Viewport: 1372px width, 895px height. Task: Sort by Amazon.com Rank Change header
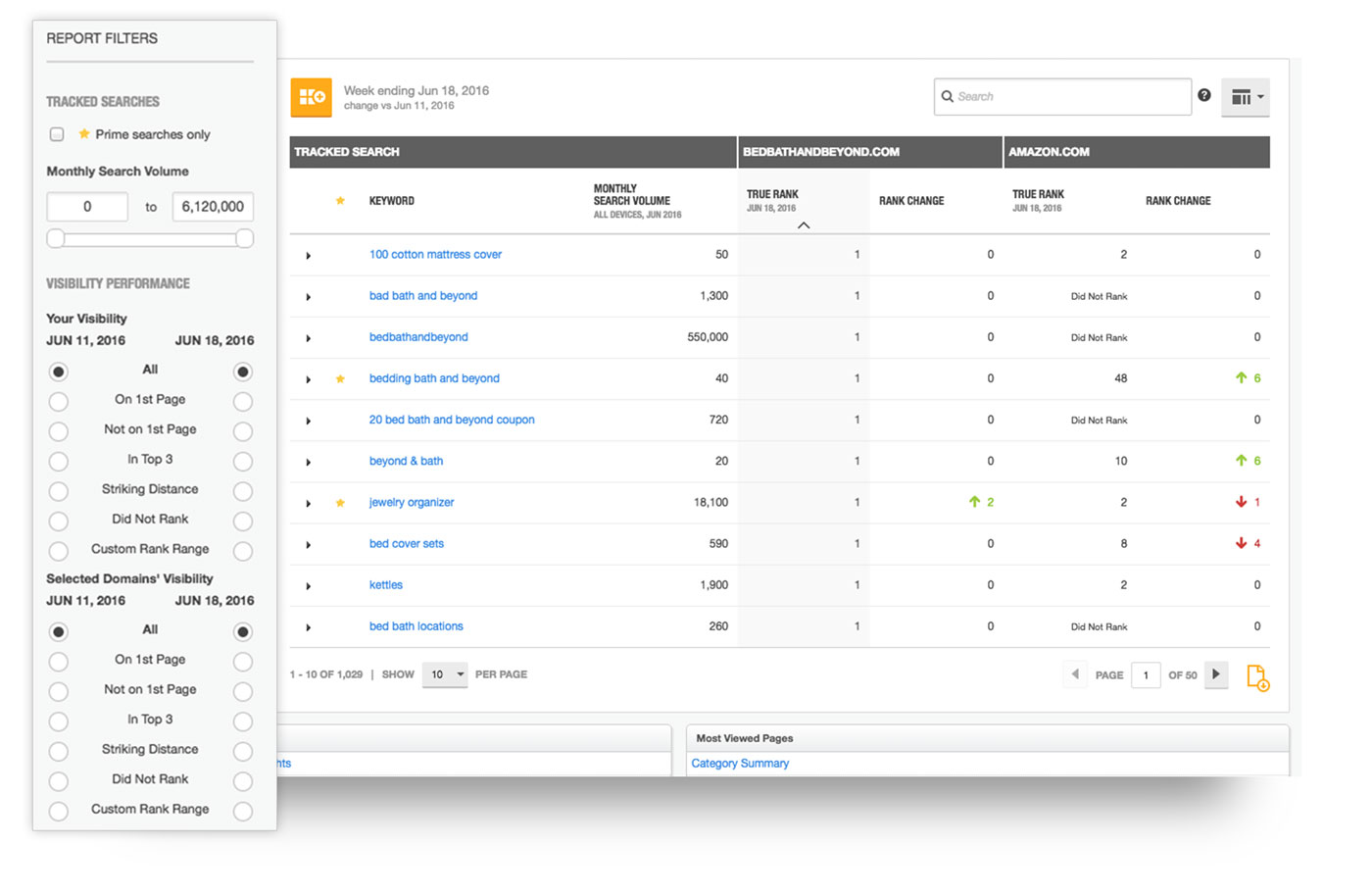(1178, 201)
